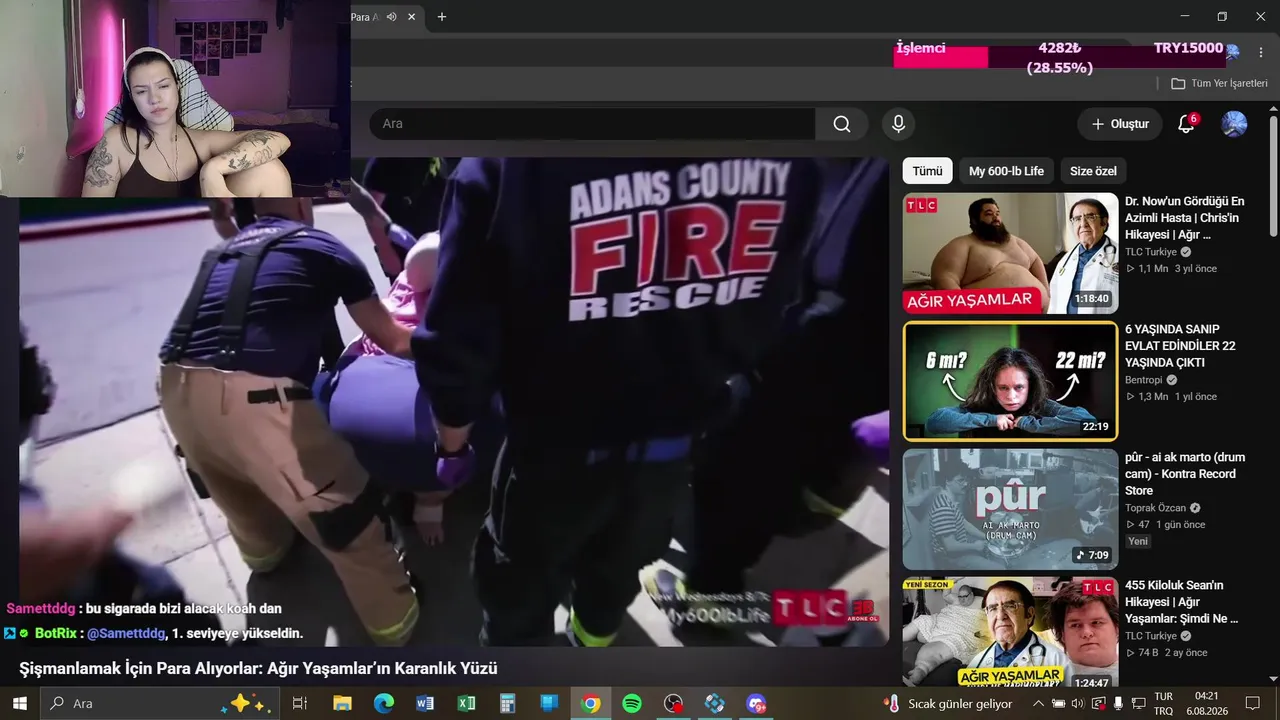The height and width of the screenshot is (720, 1280).
Task: Open the Windows notification center
Action: pyautogui.click(x=1253, y=703)
